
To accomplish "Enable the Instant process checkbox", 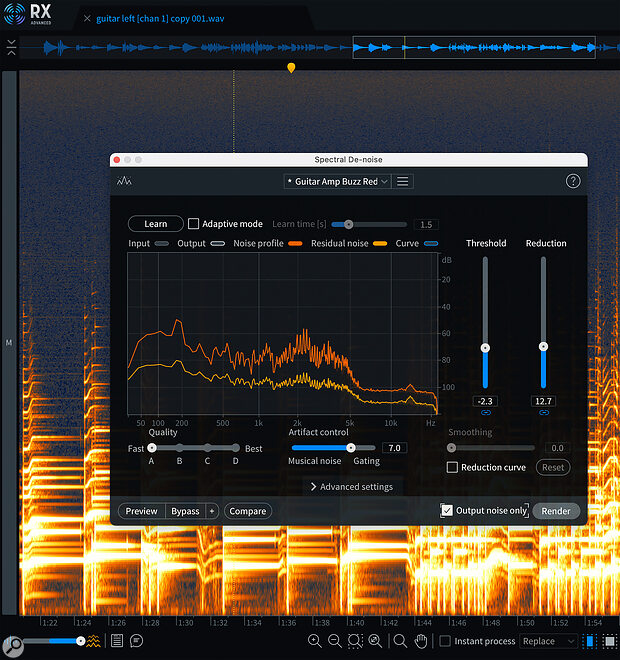I will 444,641.
